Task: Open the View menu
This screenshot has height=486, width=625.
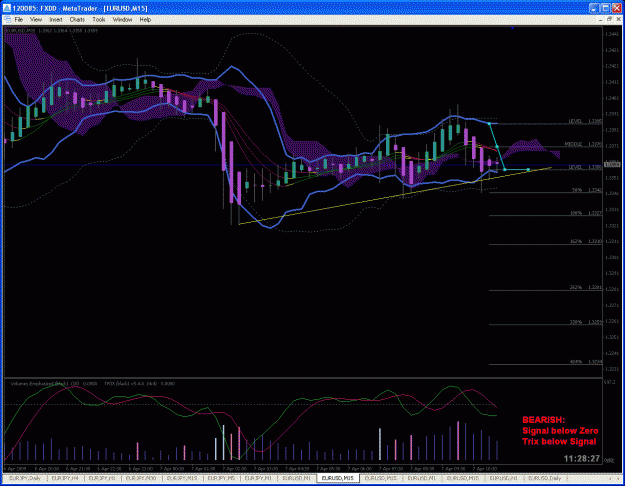Action: [36, 20]
